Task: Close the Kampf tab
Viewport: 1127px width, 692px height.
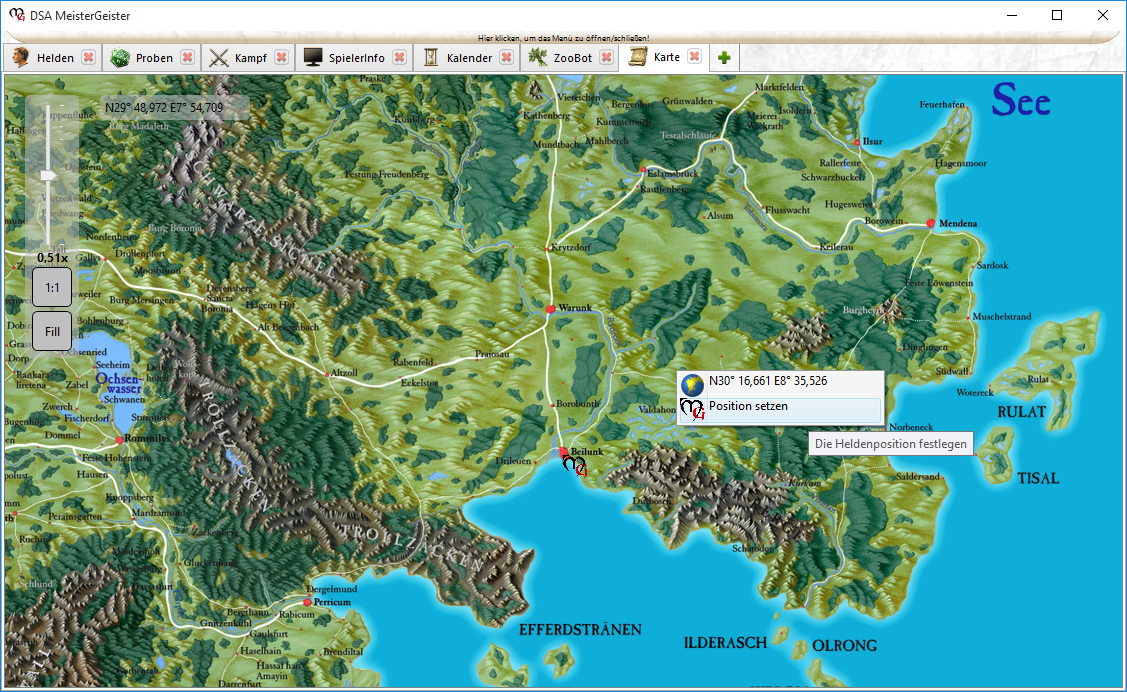Action: [282, 57]
